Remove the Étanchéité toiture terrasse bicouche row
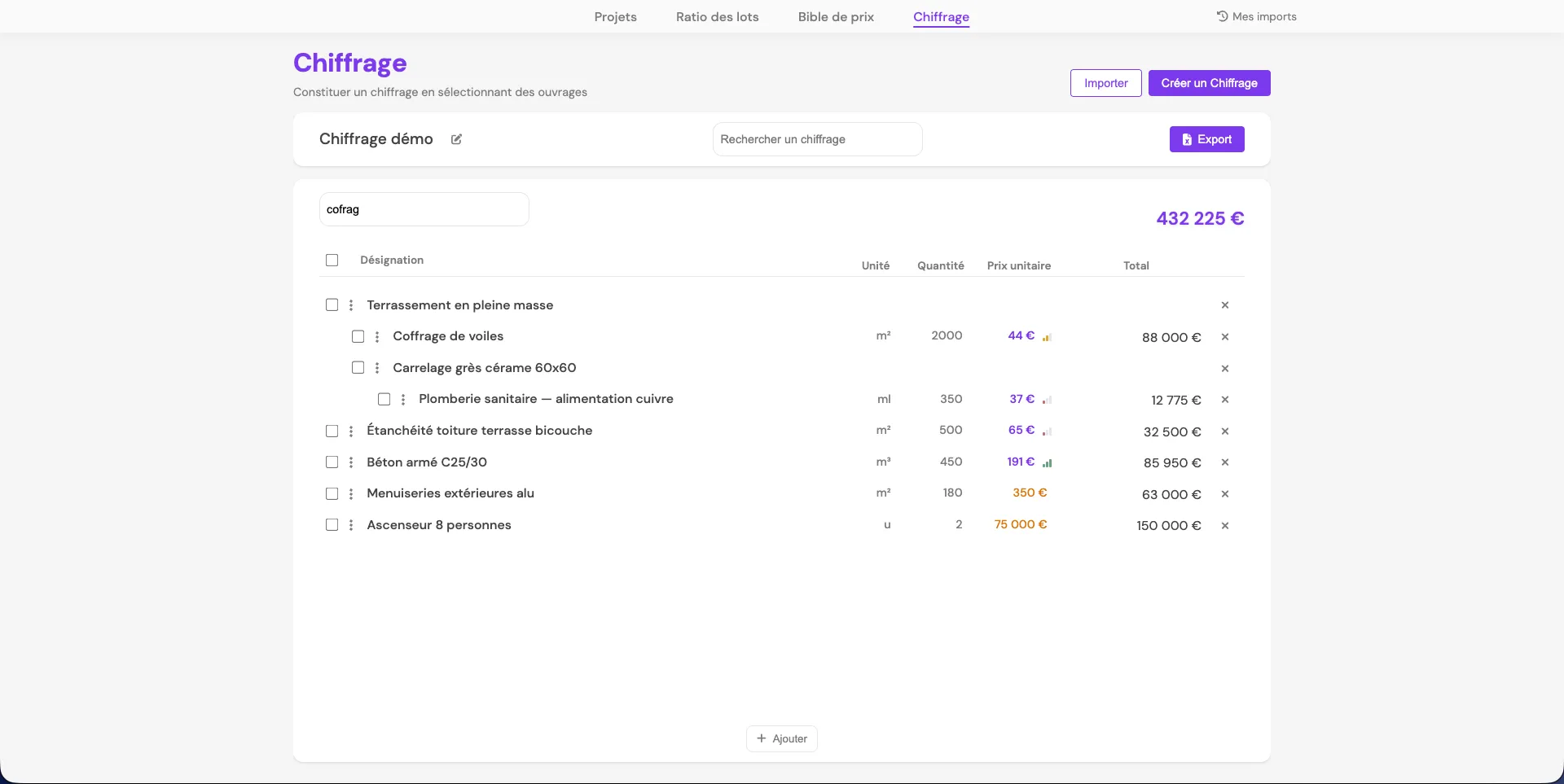Screen dimensions: 1564x784 tap(1224, 431)
